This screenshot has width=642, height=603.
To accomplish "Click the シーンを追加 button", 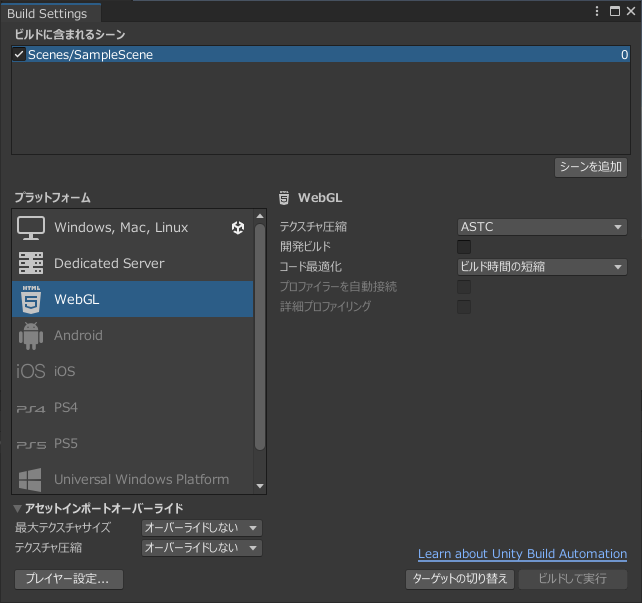I will 591,167.
